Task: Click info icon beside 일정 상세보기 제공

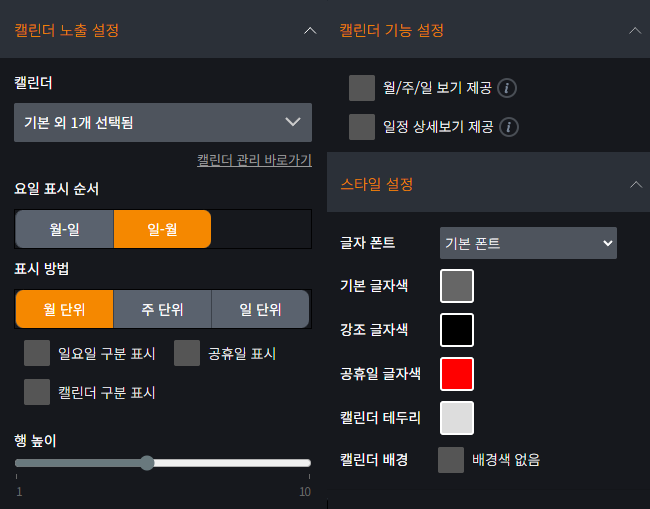Action: tap(508, 127)
